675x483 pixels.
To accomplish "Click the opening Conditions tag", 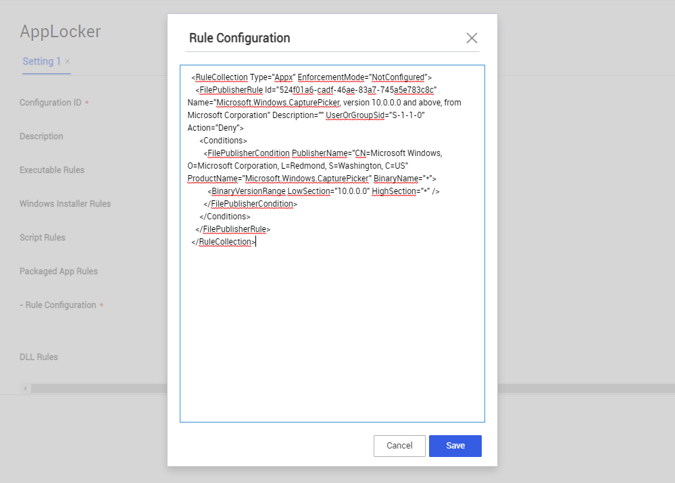I will pyautogui.click(x=223, y=141).
